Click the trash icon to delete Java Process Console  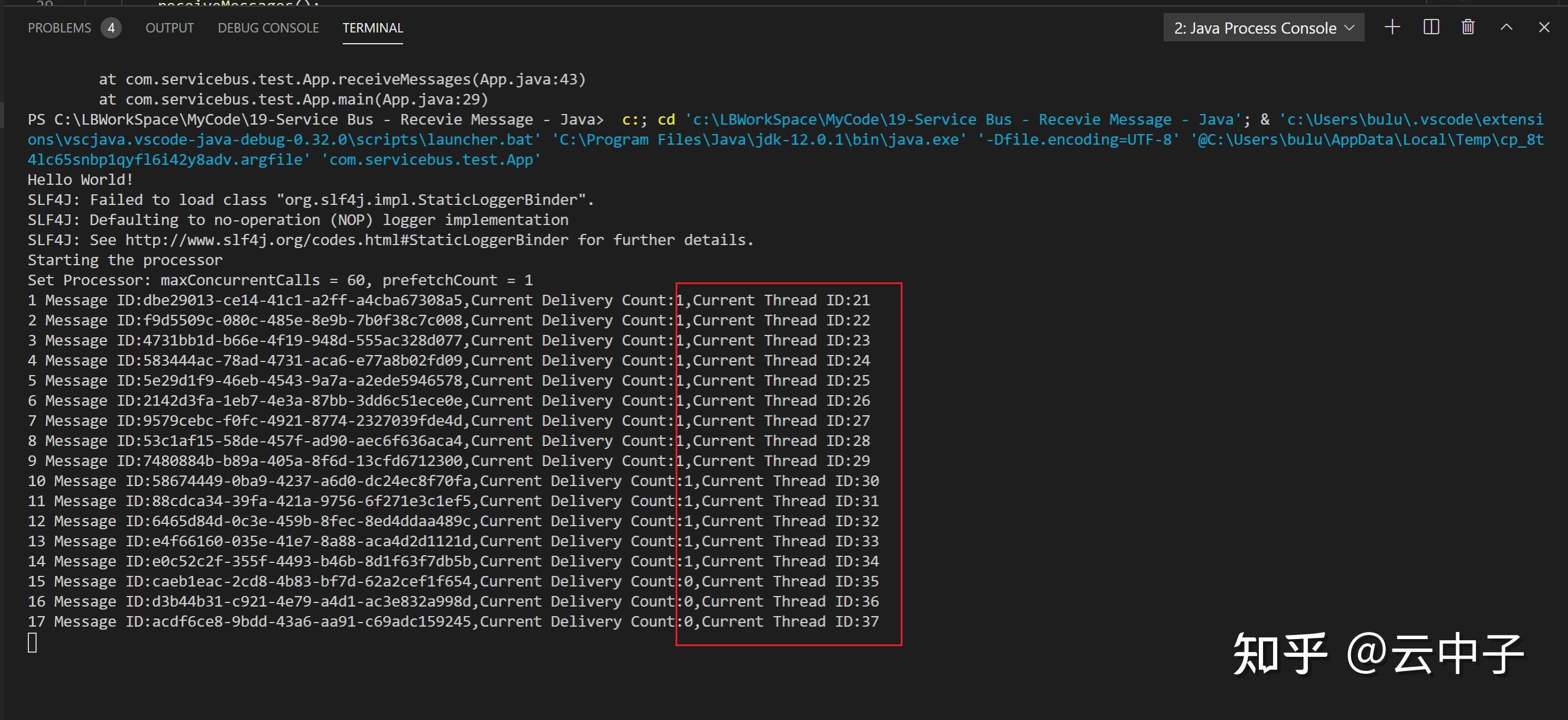[x=1468, y=27]
